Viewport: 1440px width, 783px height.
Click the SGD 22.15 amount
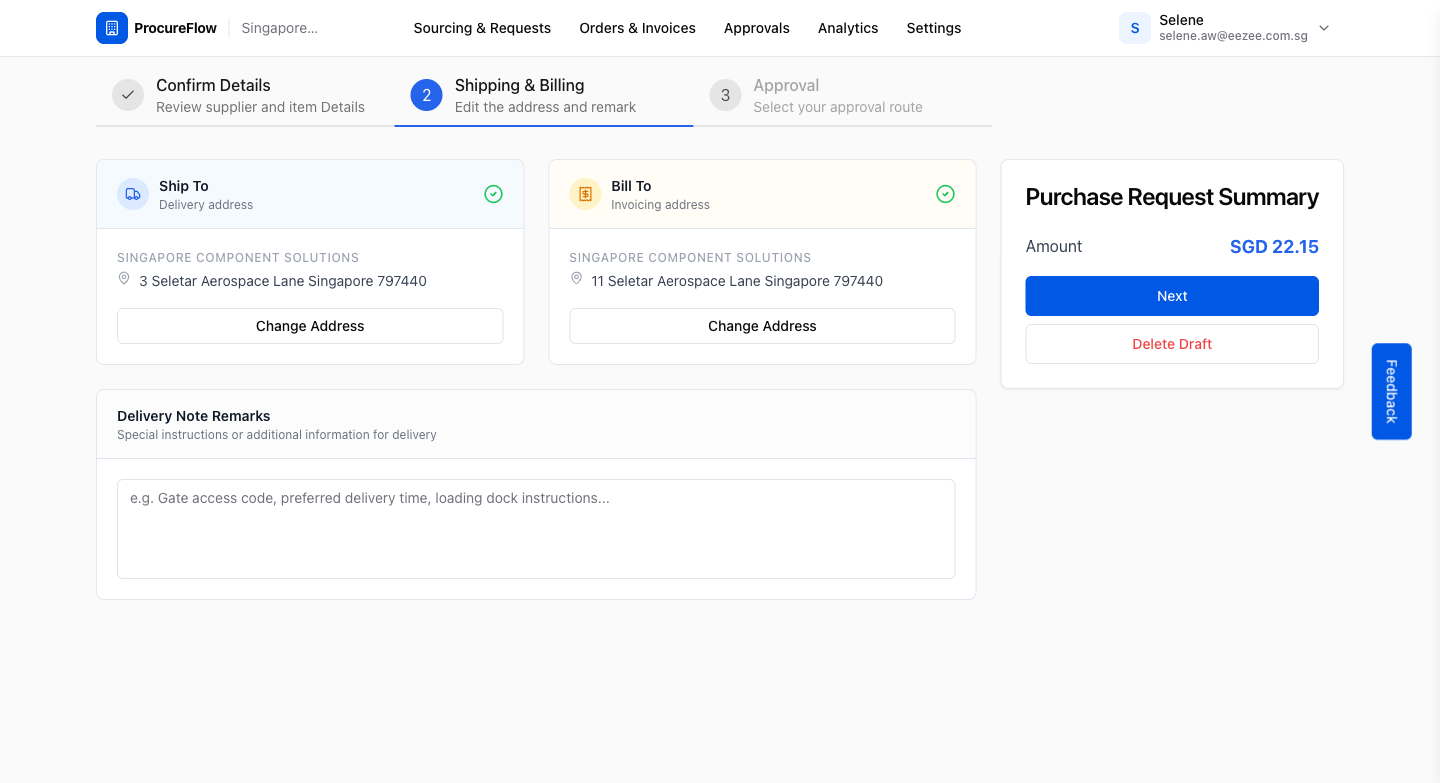click(x=1274, y=247)
